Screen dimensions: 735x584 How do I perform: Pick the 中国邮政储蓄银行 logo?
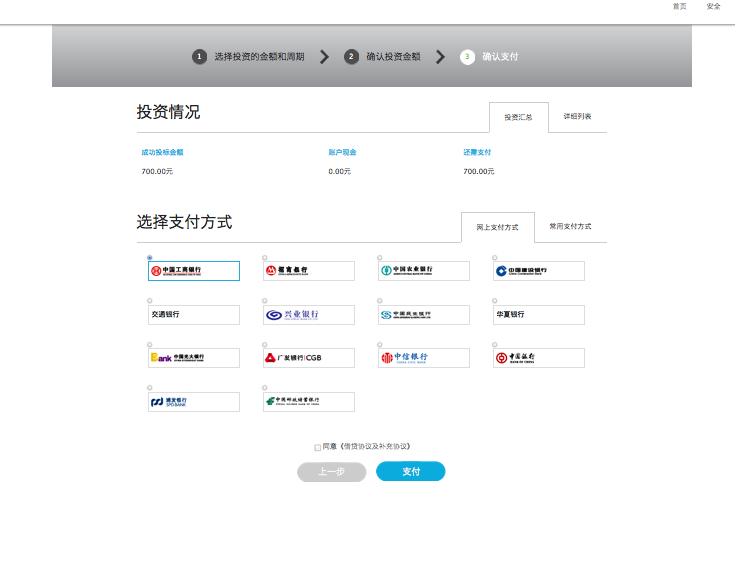308,402
